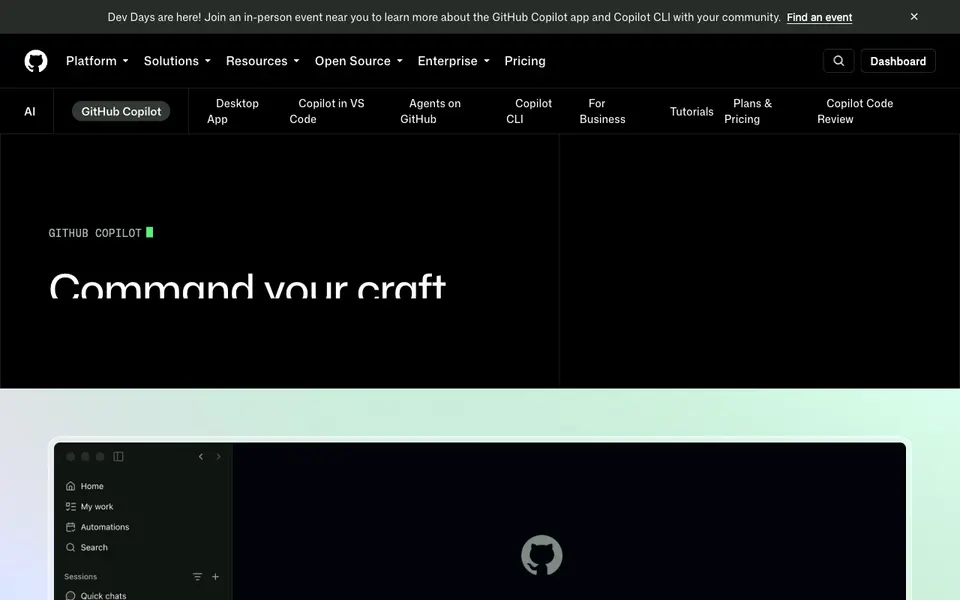Click the large GitHub logo in app preview
The image size is (960, 600).
pos(541,555)
